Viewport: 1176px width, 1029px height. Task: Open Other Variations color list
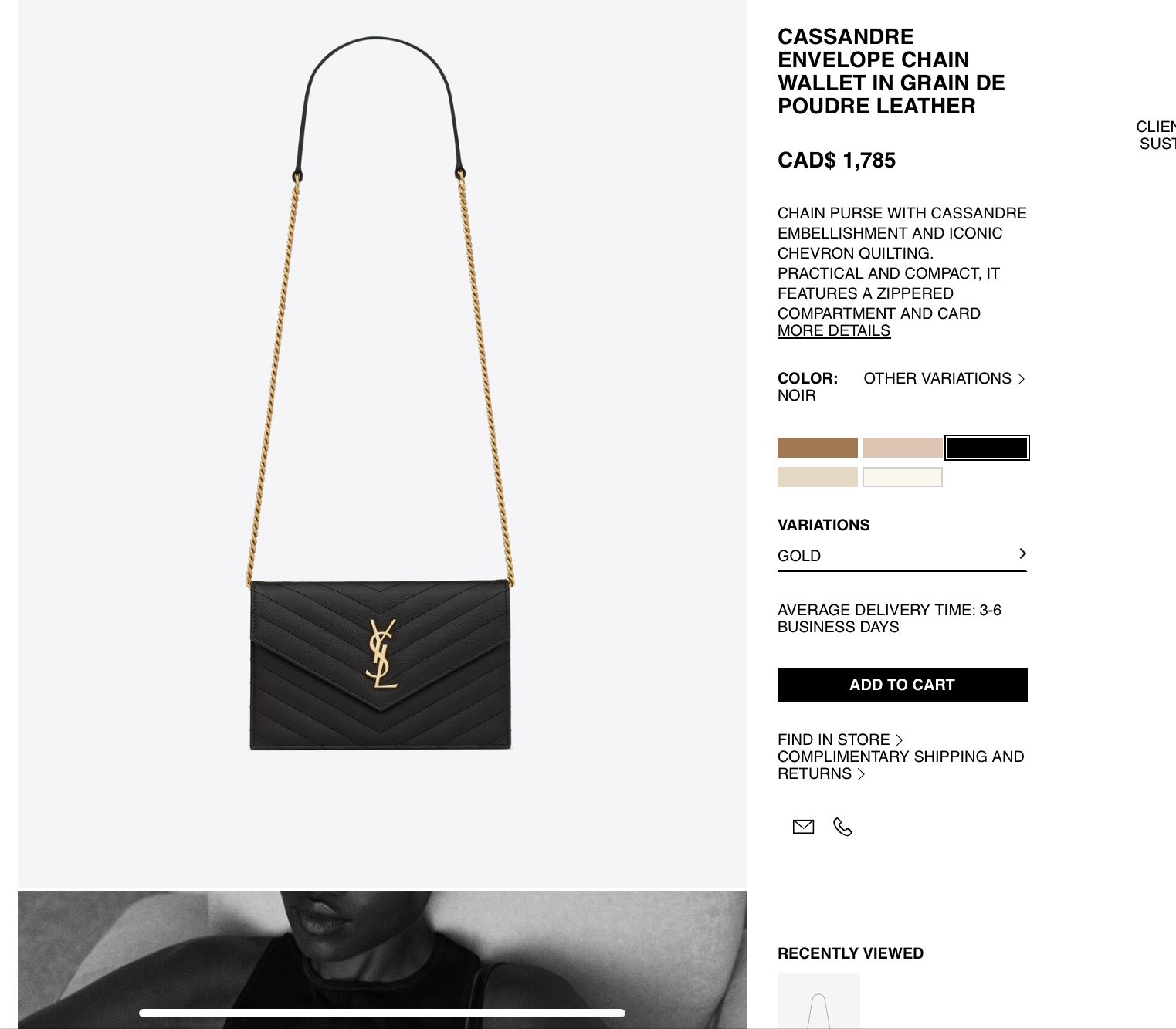coord(944,378)
